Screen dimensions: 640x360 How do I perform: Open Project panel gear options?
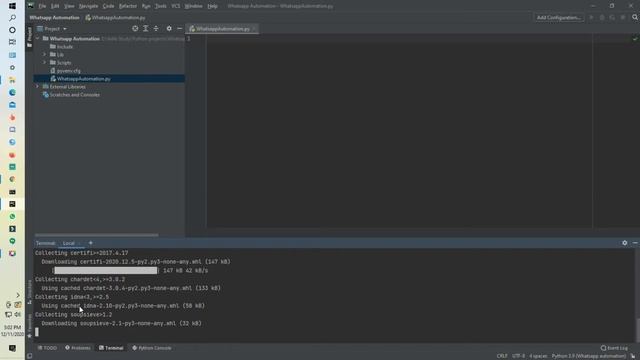click(x=169, y=29)
